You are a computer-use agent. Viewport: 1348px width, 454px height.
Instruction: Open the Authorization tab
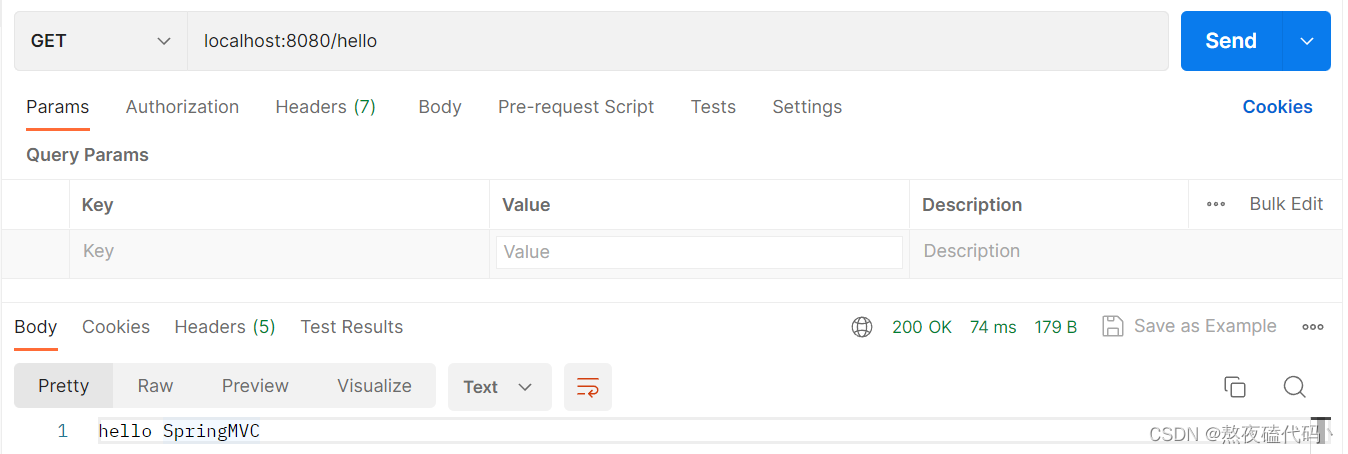coord(182,107)
